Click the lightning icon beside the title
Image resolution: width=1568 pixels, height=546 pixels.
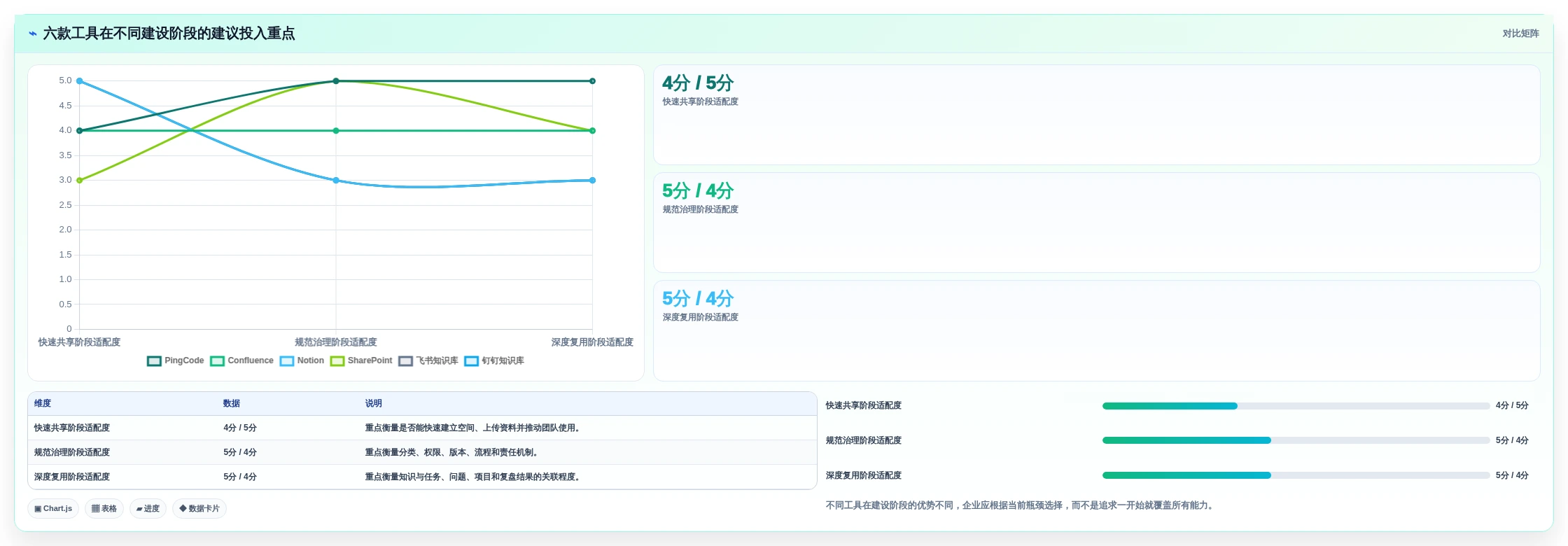(33, 34)
